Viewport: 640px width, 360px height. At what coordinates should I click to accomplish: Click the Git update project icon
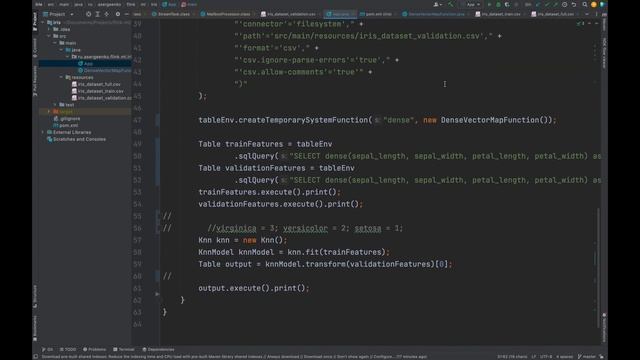(538, 4)
